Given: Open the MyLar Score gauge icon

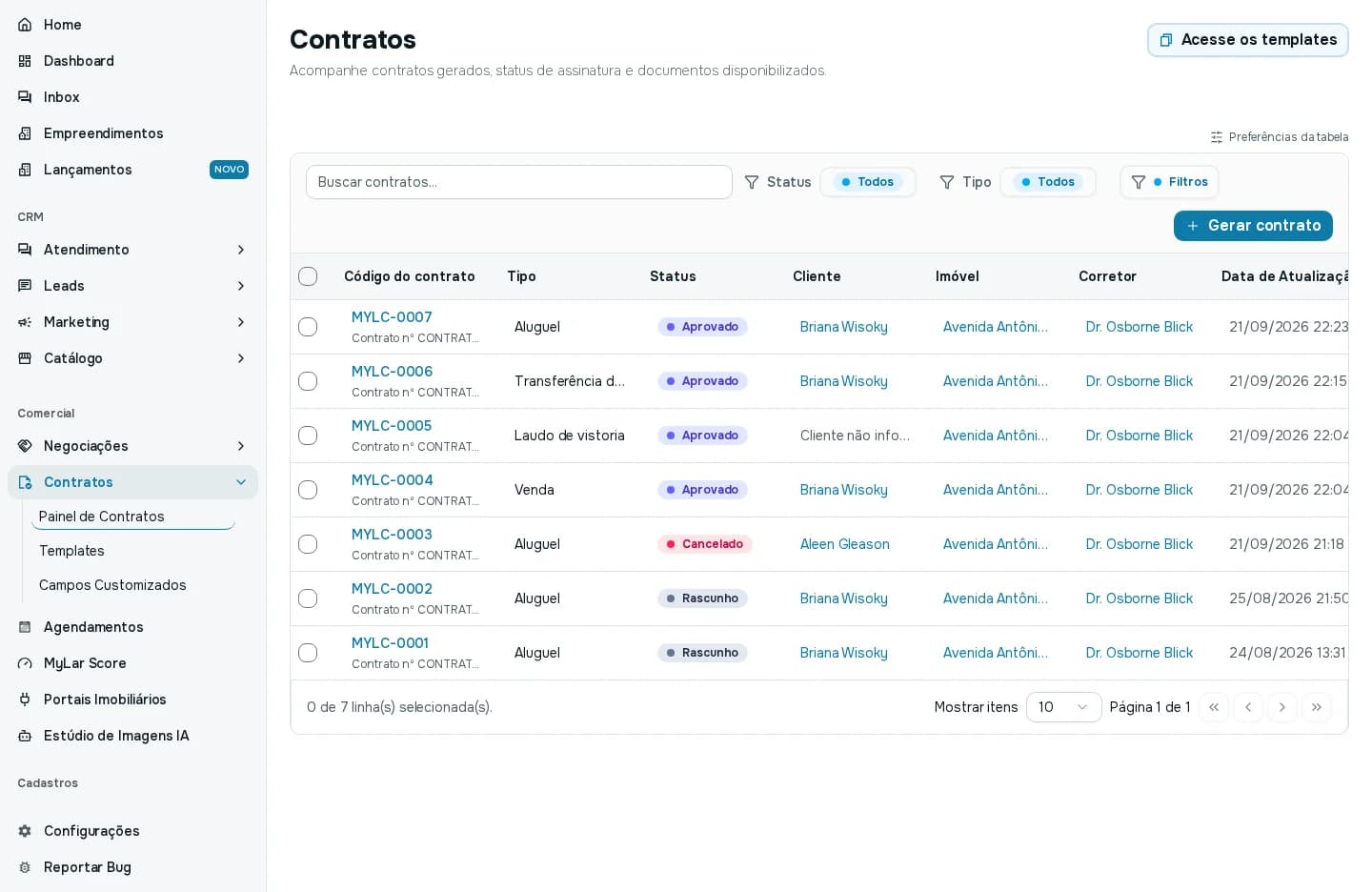Looking at the screenshot, I should click(x=25, y=663).
